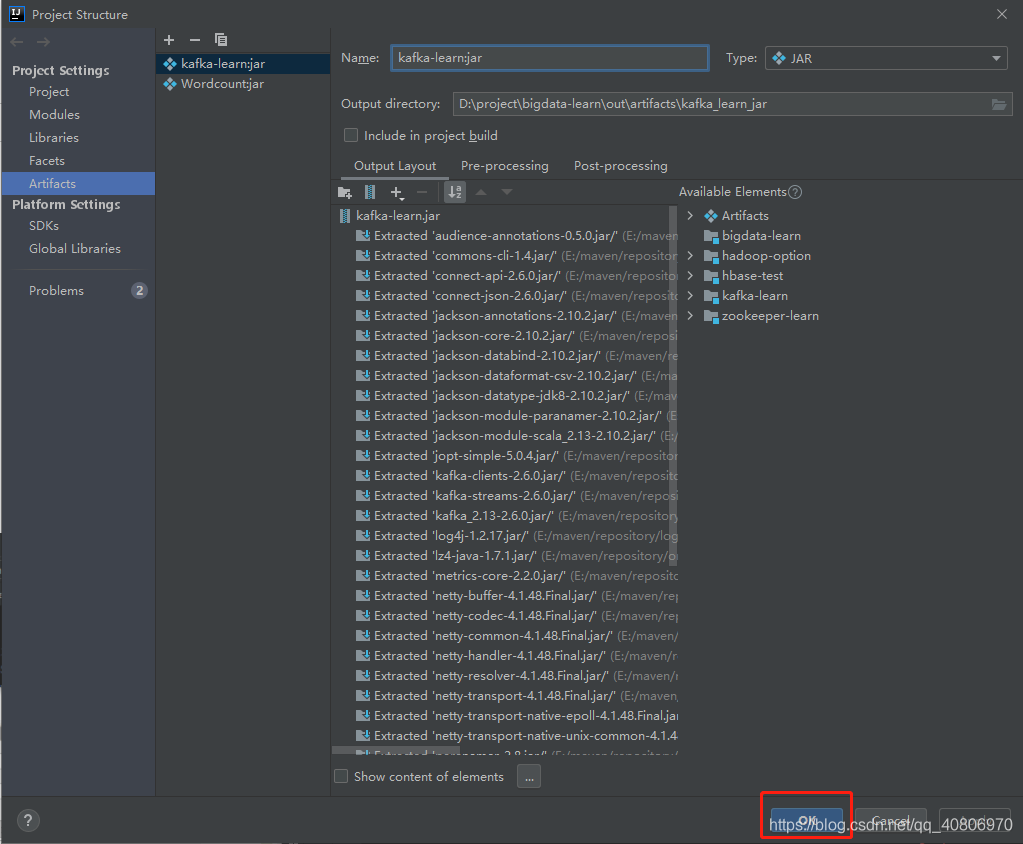The image size is (1023, 844).
Task: Click Apply button
Action: pyautogui.click(x=975, y=821)
